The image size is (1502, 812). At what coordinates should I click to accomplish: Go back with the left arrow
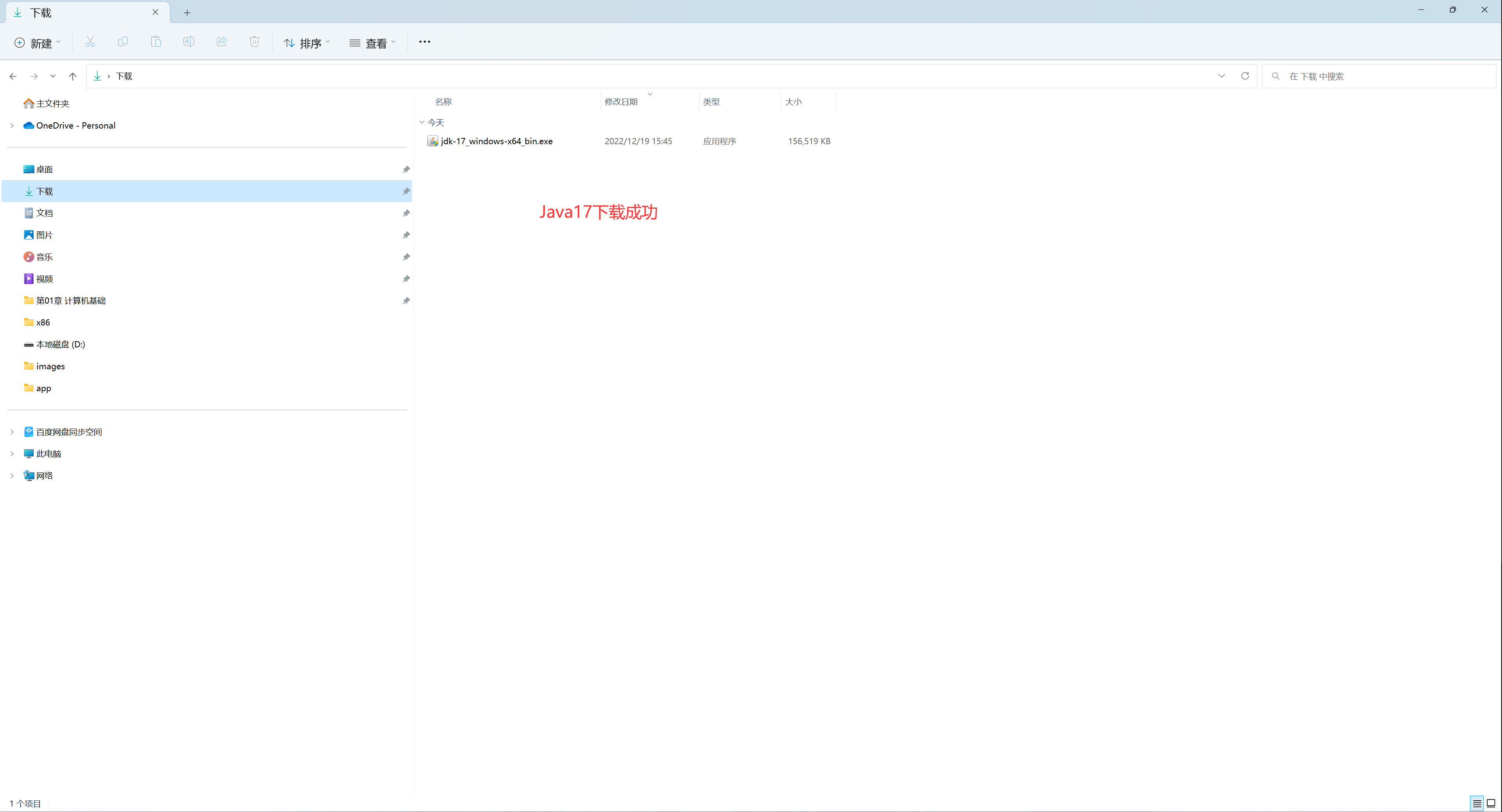13,76
